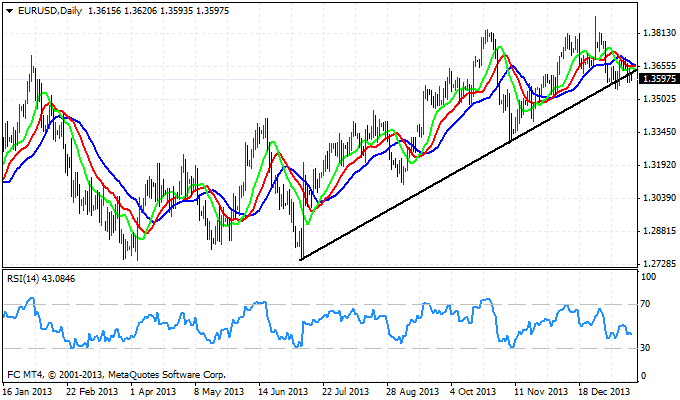Click the date label 22 Feb 2013
The width and height of the screenshot is (680, 400).
pyautogui.click(x=92, y=392)
